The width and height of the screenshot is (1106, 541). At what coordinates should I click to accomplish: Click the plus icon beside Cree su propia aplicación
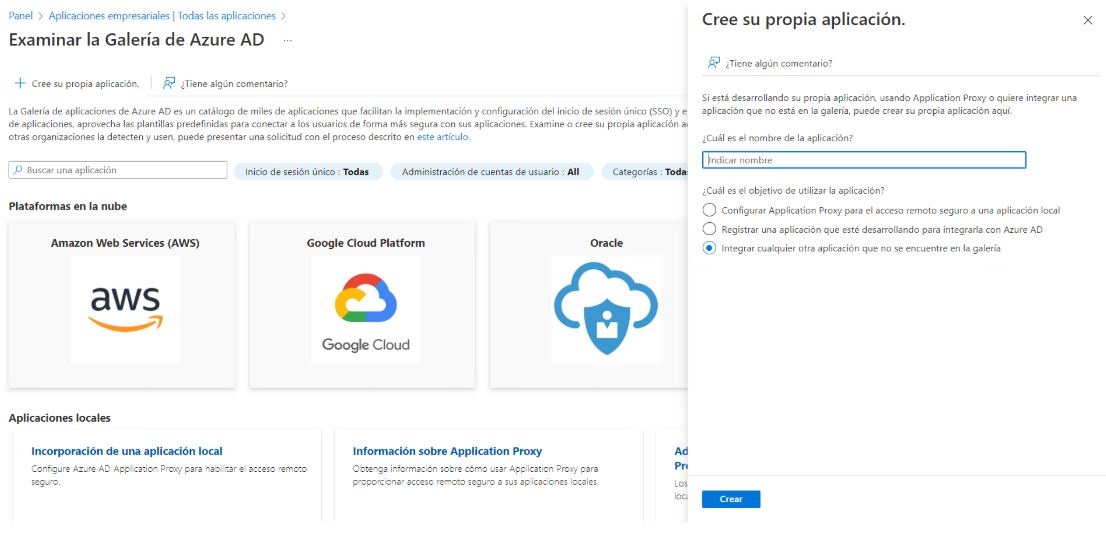(x=20, y=83)
